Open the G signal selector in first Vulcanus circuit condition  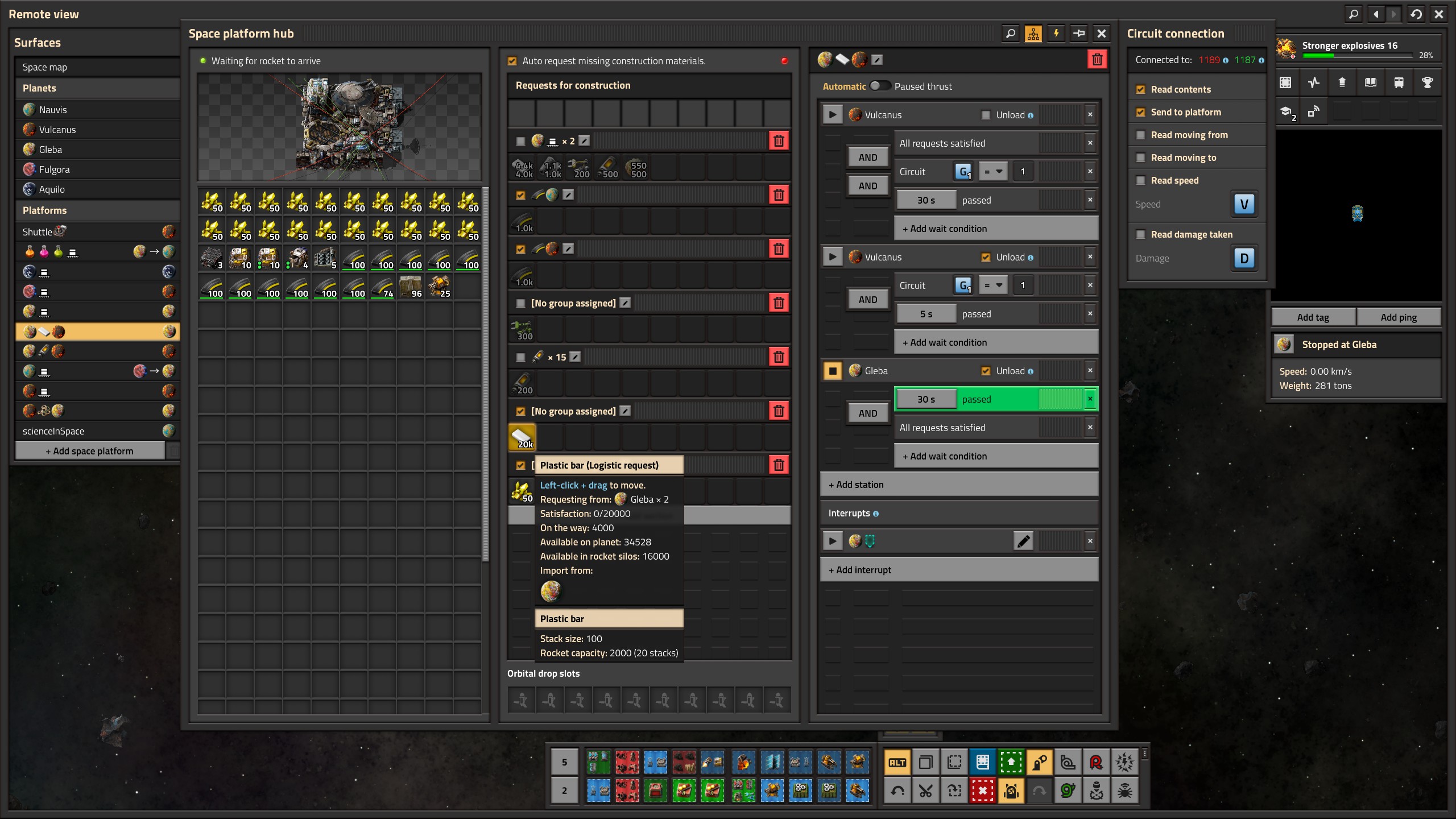[x=963, y=171]
